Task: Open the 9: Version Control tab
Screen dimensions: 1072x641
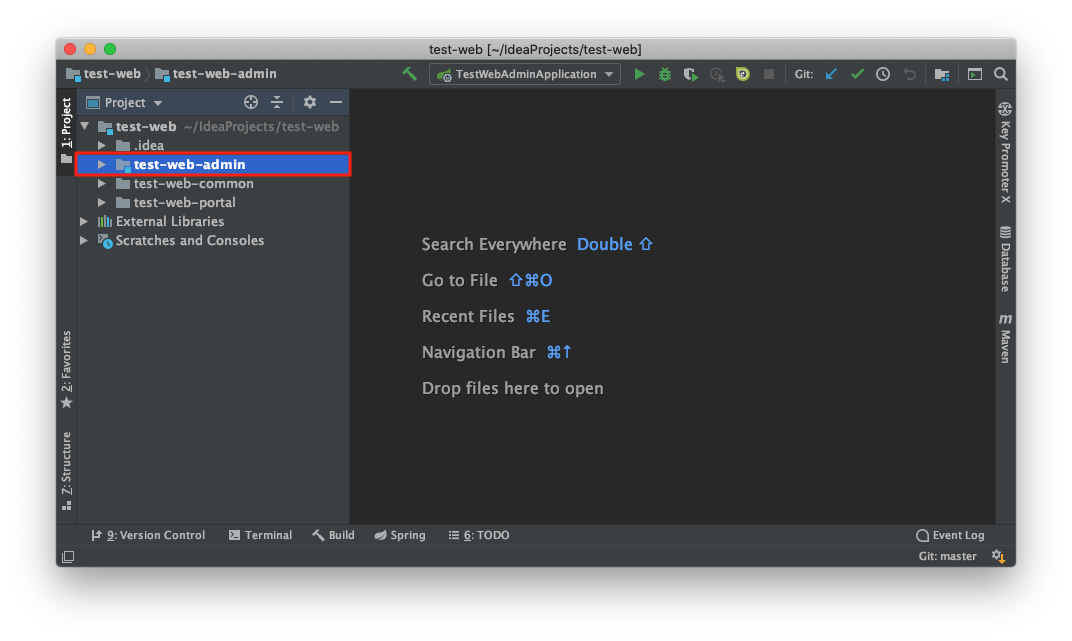Action: coord(148,535)
